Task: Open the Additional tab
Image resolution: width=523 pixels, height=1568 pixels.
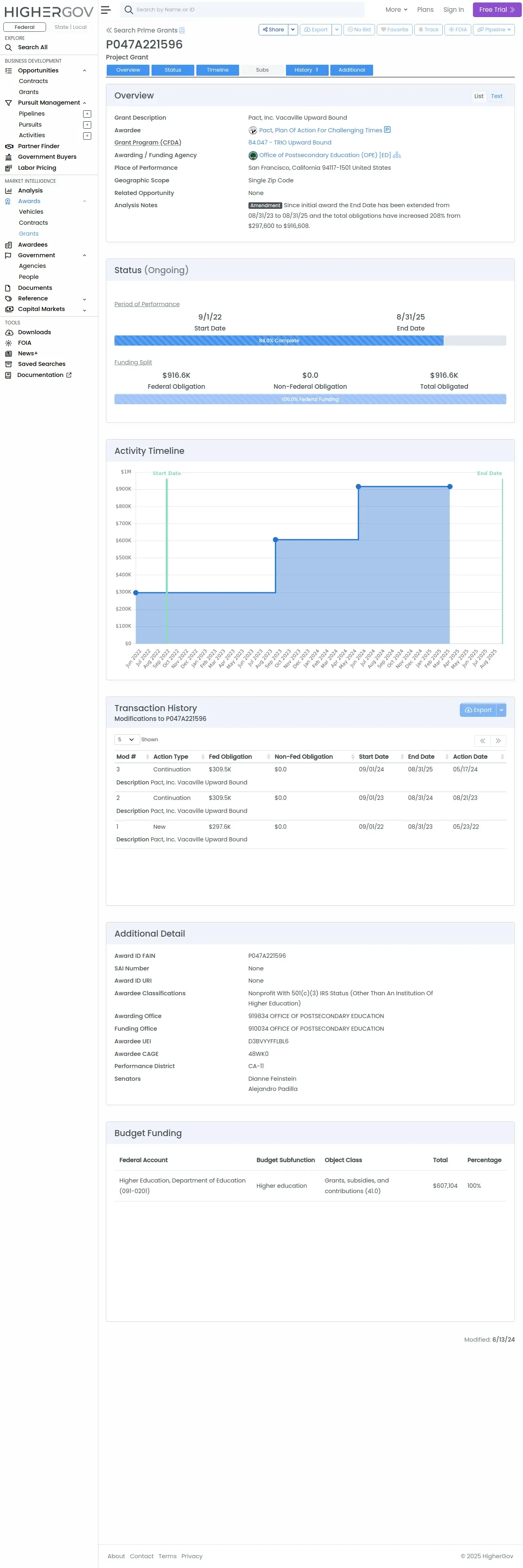Action: click(x=352, y=70)
